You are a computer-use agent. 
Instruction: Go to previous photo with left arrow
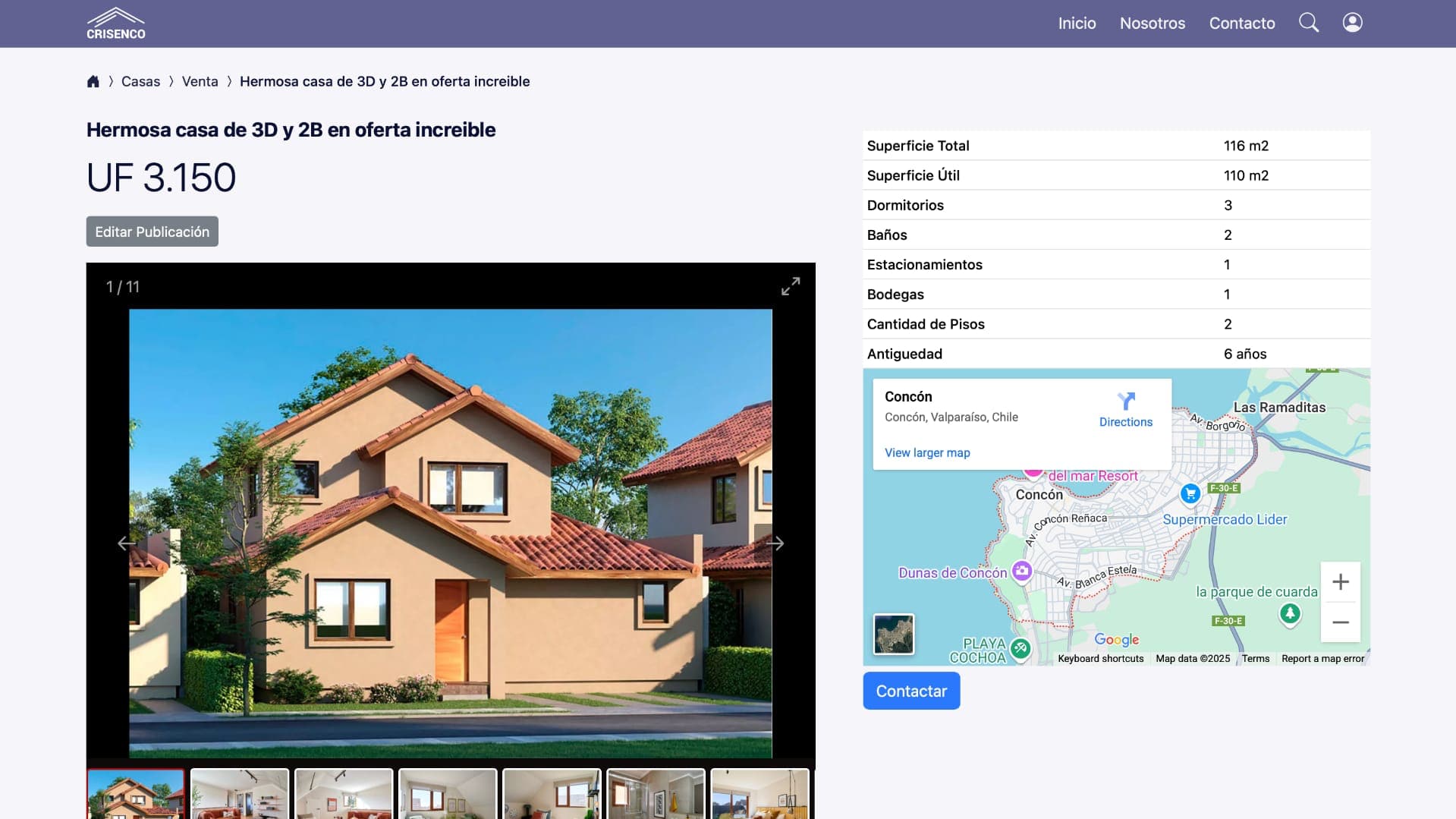127,543
